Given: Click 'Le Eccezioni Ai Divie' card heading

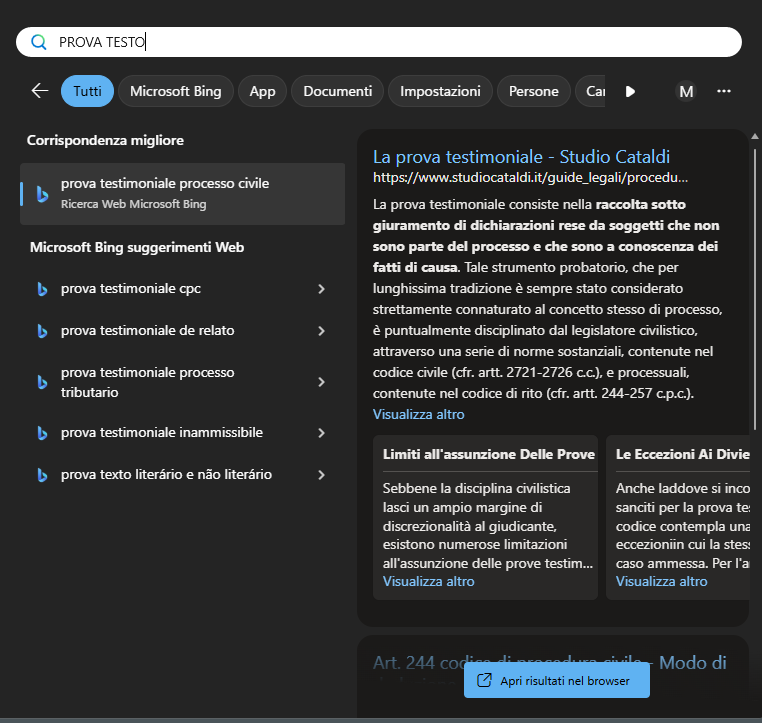Looking at the screenshot, I should (682, 454).
